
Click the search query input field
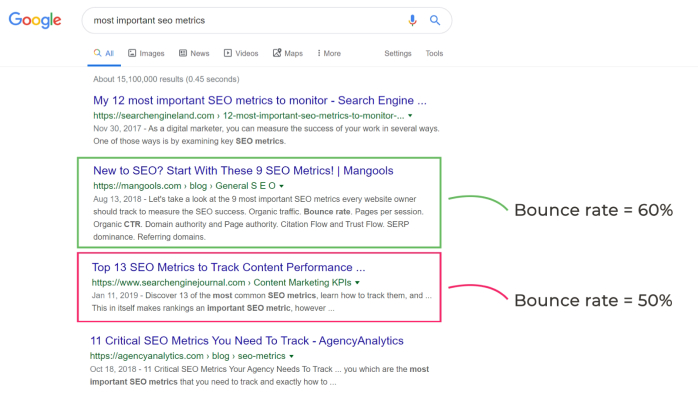[x=245, y=20]
